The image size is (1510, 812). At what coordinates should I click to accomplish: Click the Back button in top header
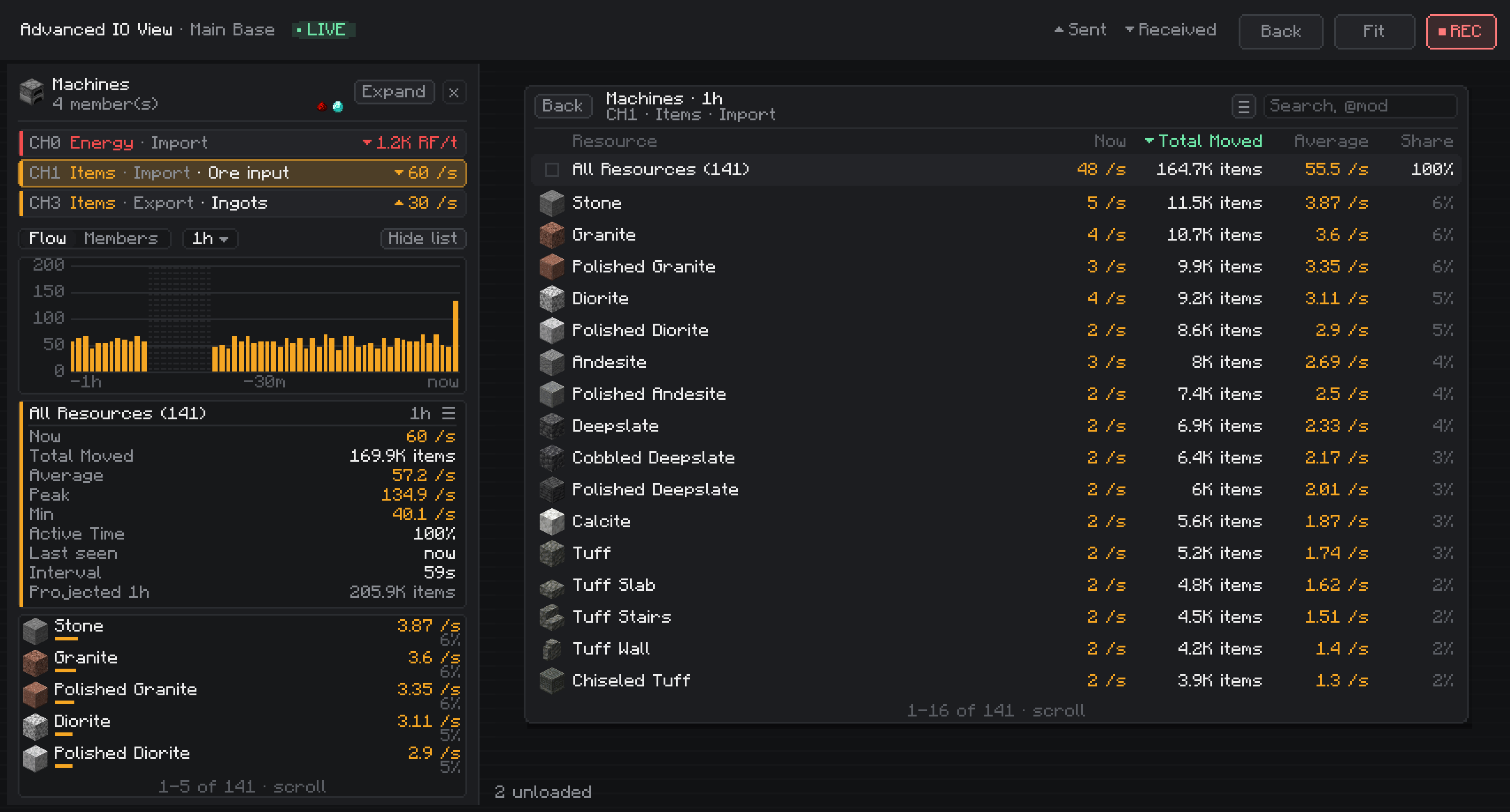1281,31
